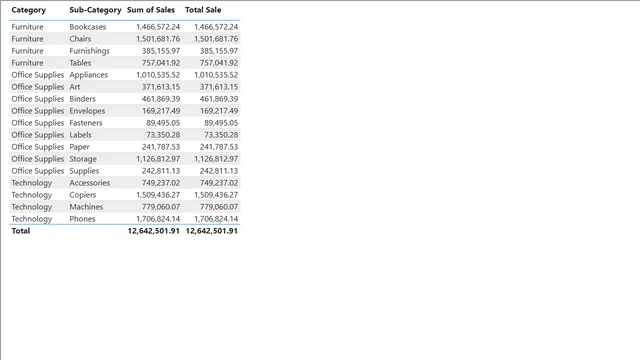
Task: Select the Furnishings sub-category cell
Action: (x=89, y=51)
